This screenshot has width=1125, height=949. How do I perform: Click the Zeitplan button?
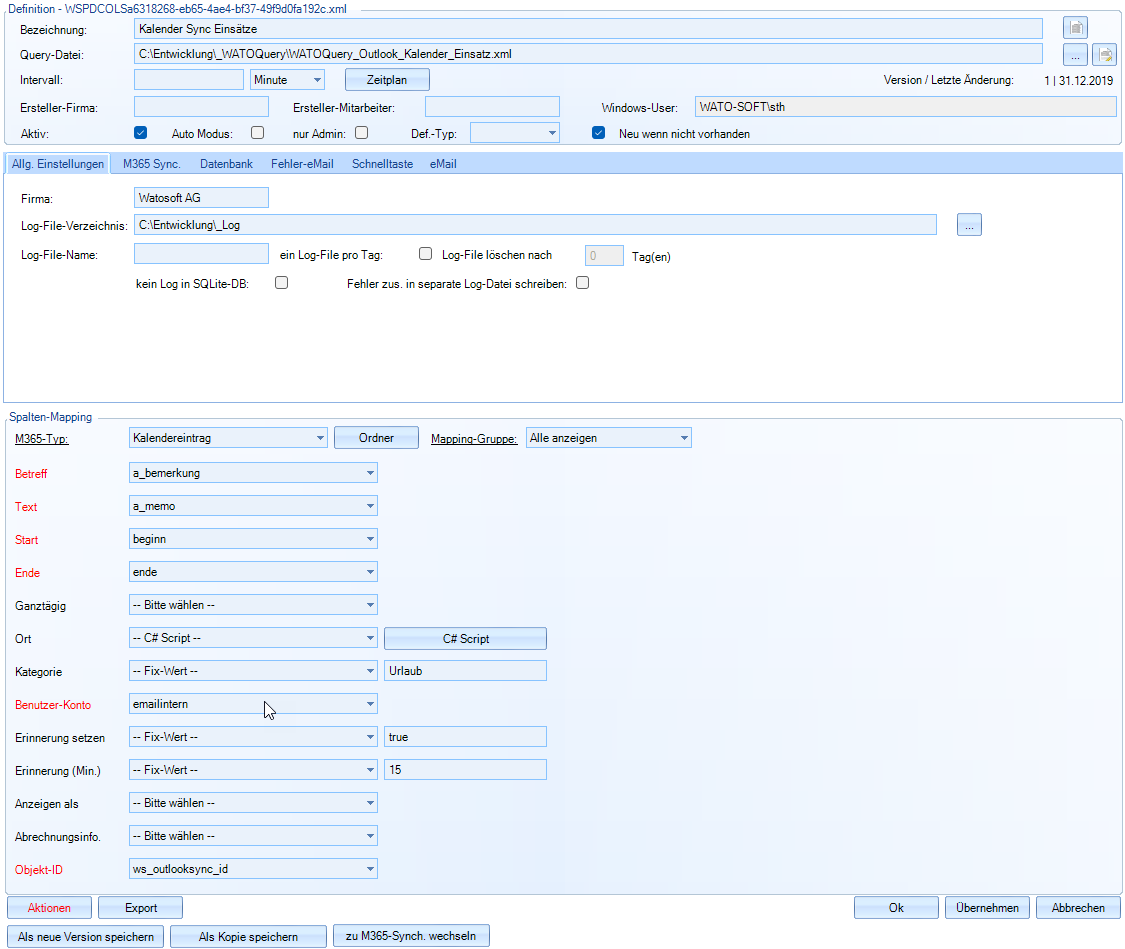[x=387, y=79]
